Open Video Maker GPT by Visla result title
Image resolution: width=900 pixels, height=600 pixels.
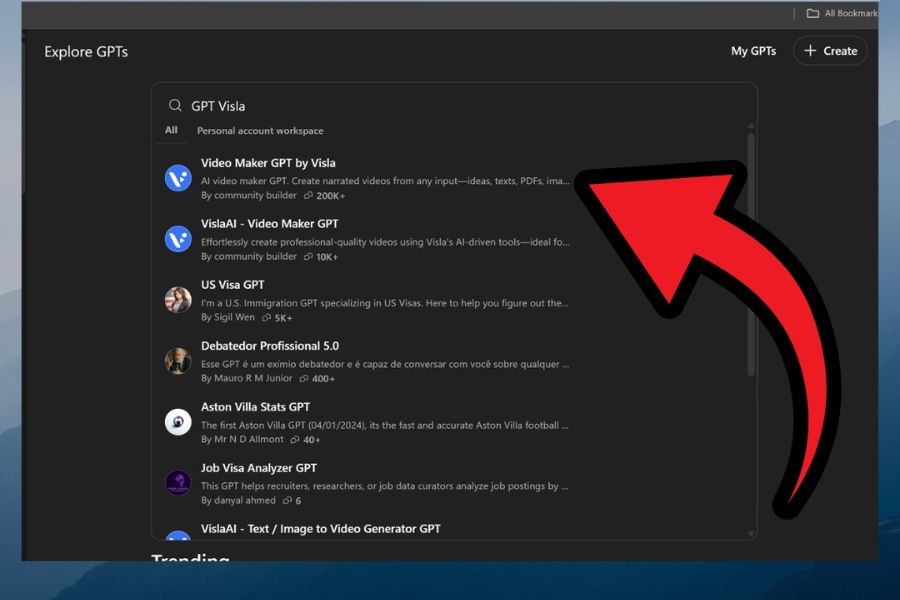pos(268,163)
